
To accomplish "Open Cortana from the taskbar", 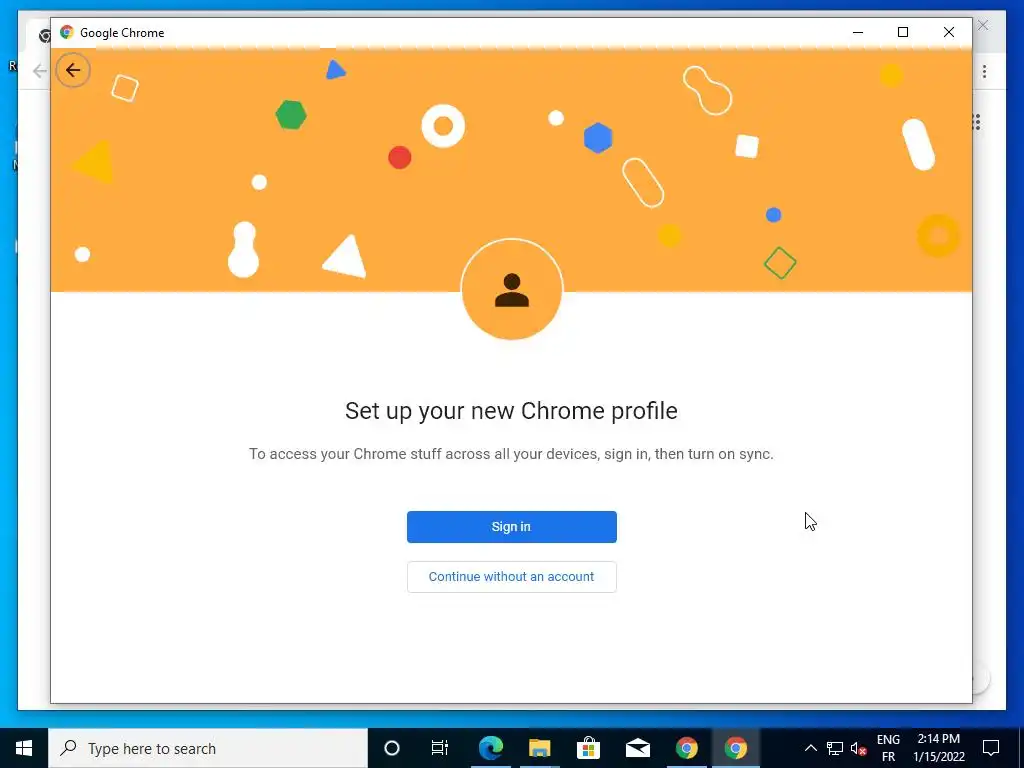I will pos(391,748).
